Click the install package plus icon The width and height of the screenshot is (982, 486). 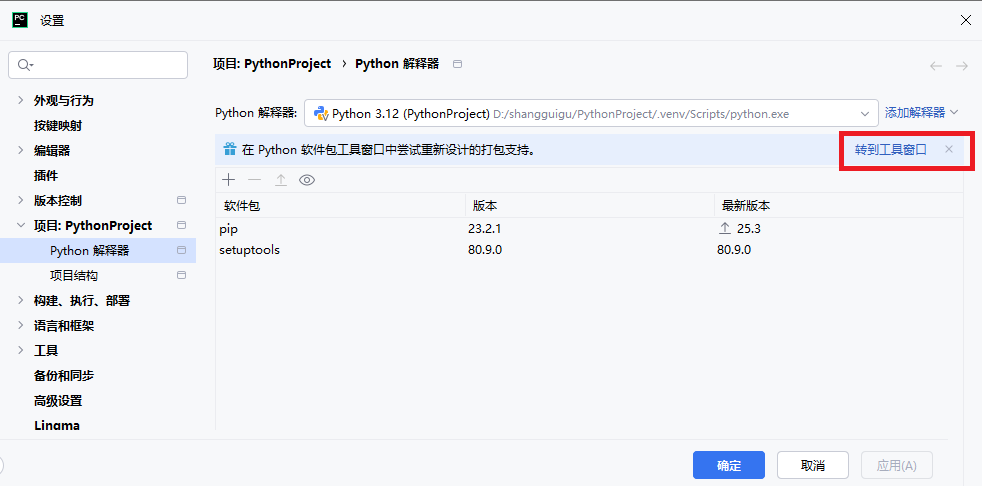(x=229, y=180)
